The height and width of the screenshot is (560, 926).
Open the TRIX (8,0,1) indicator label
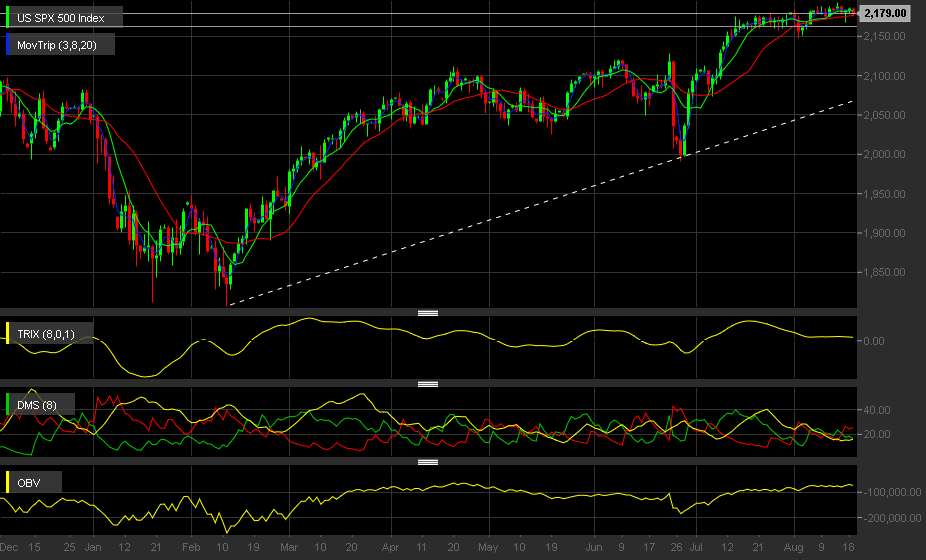tap(46, 334)
